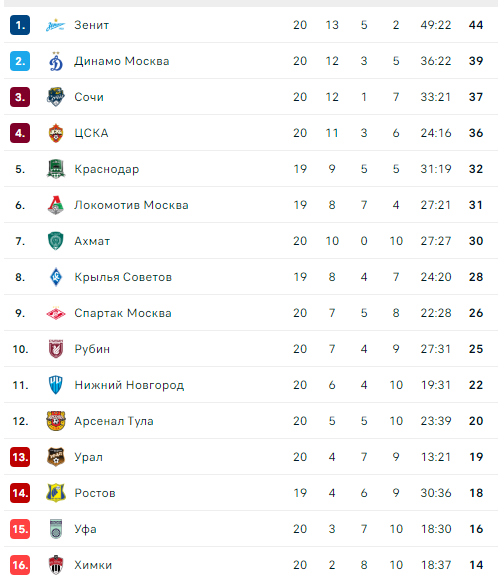Click the Нижний Новгород team name
This screenshot has width=498, height=580.
click(x=129, y=385)
